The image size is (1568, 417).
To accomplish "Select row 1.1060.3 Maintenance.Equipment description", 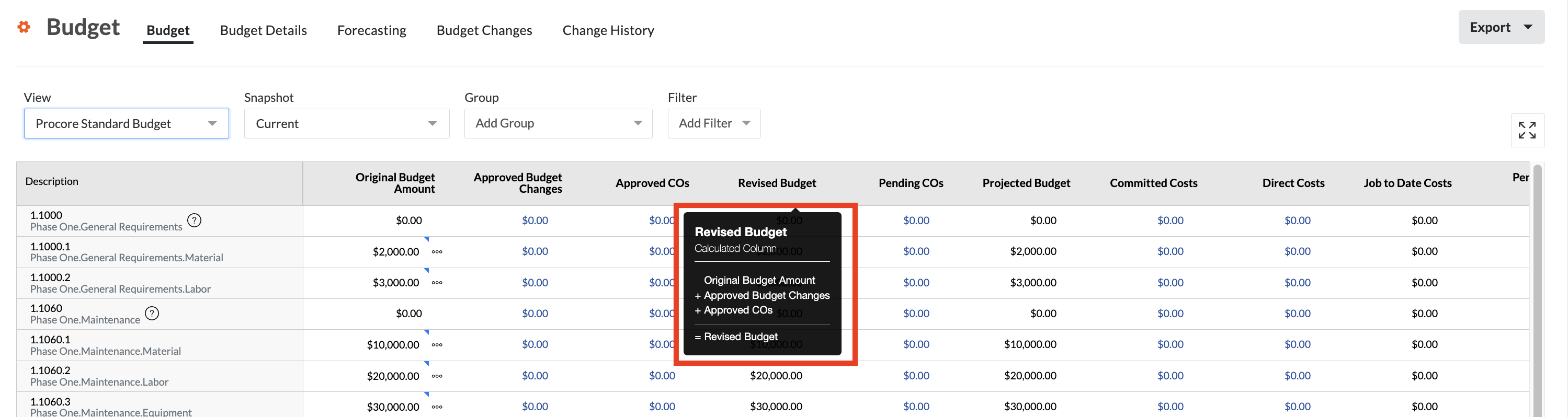I will [111, 407].
